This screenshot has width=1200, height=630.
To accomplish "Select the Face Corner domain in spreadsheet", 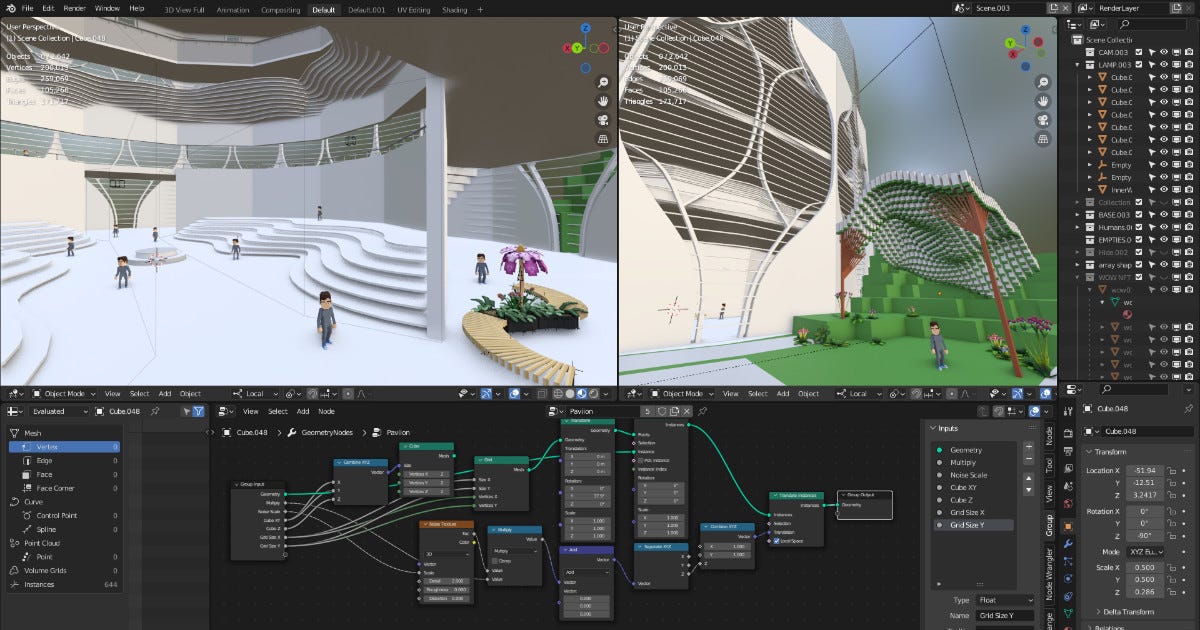I will [x=66, y=488].
